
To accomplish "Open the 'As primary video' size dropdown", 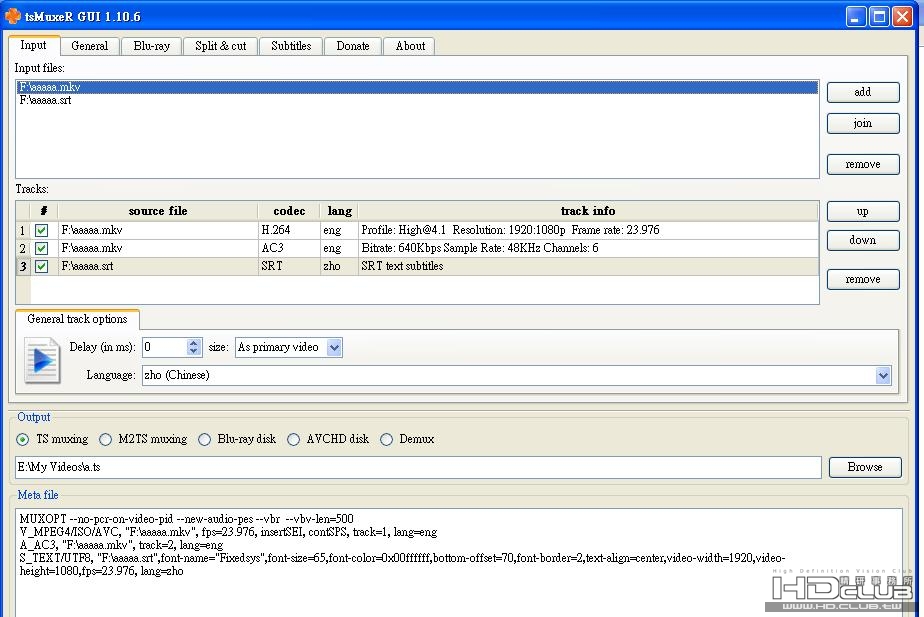I will 334,347.
